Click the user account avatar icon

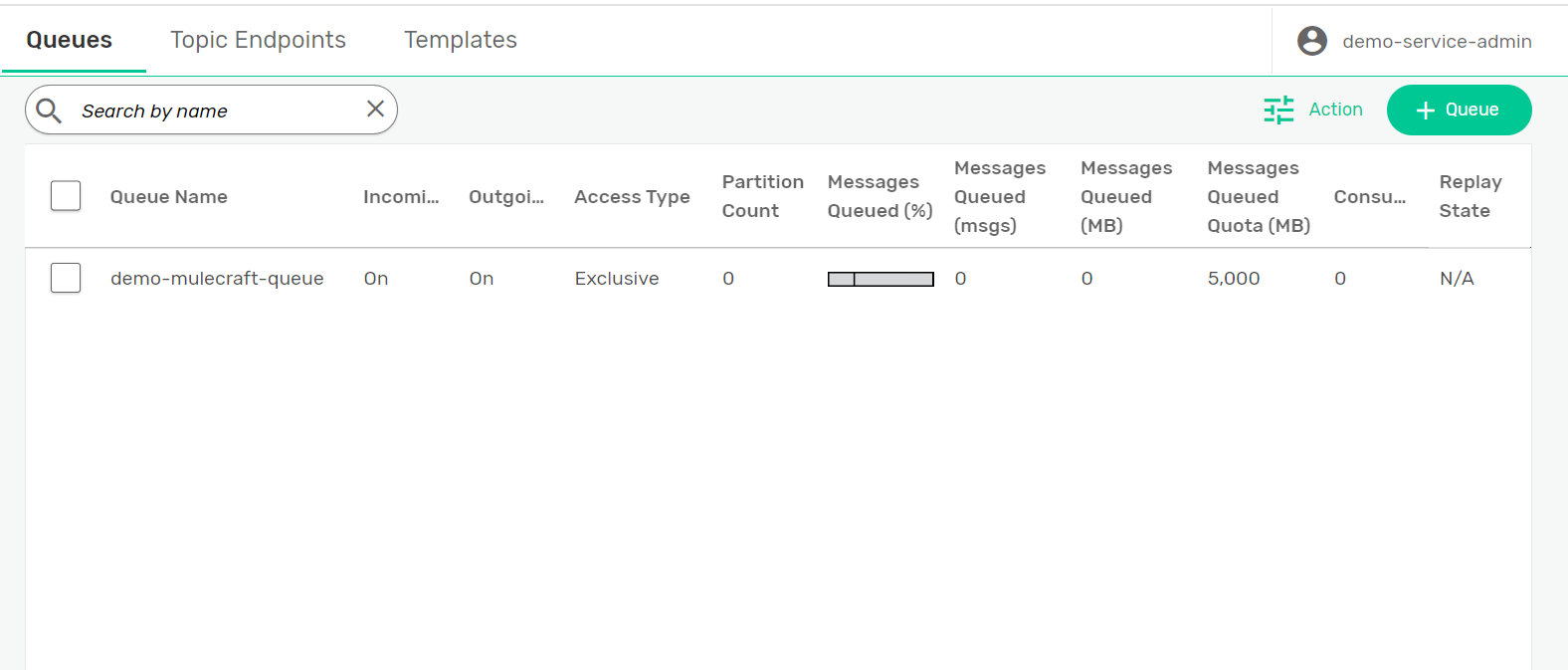pos(1312,41)
